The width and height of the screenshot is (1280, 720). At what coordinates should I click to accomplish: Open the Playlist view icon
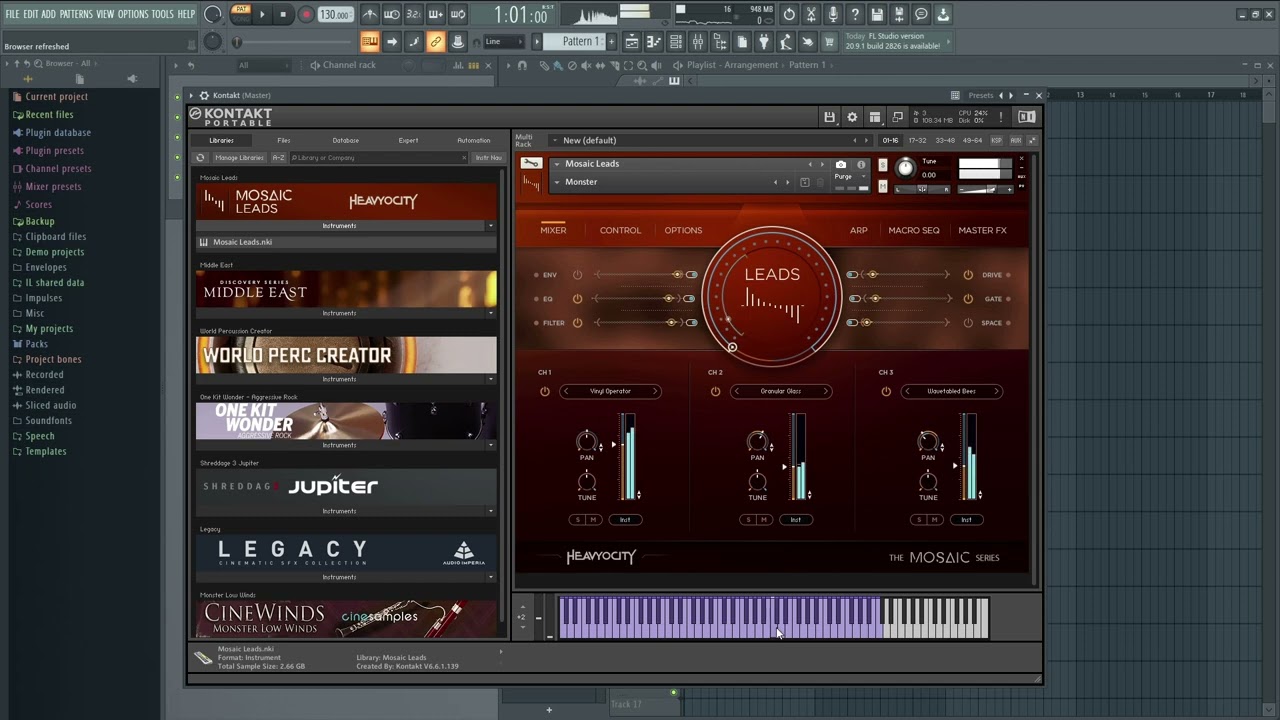632,42
